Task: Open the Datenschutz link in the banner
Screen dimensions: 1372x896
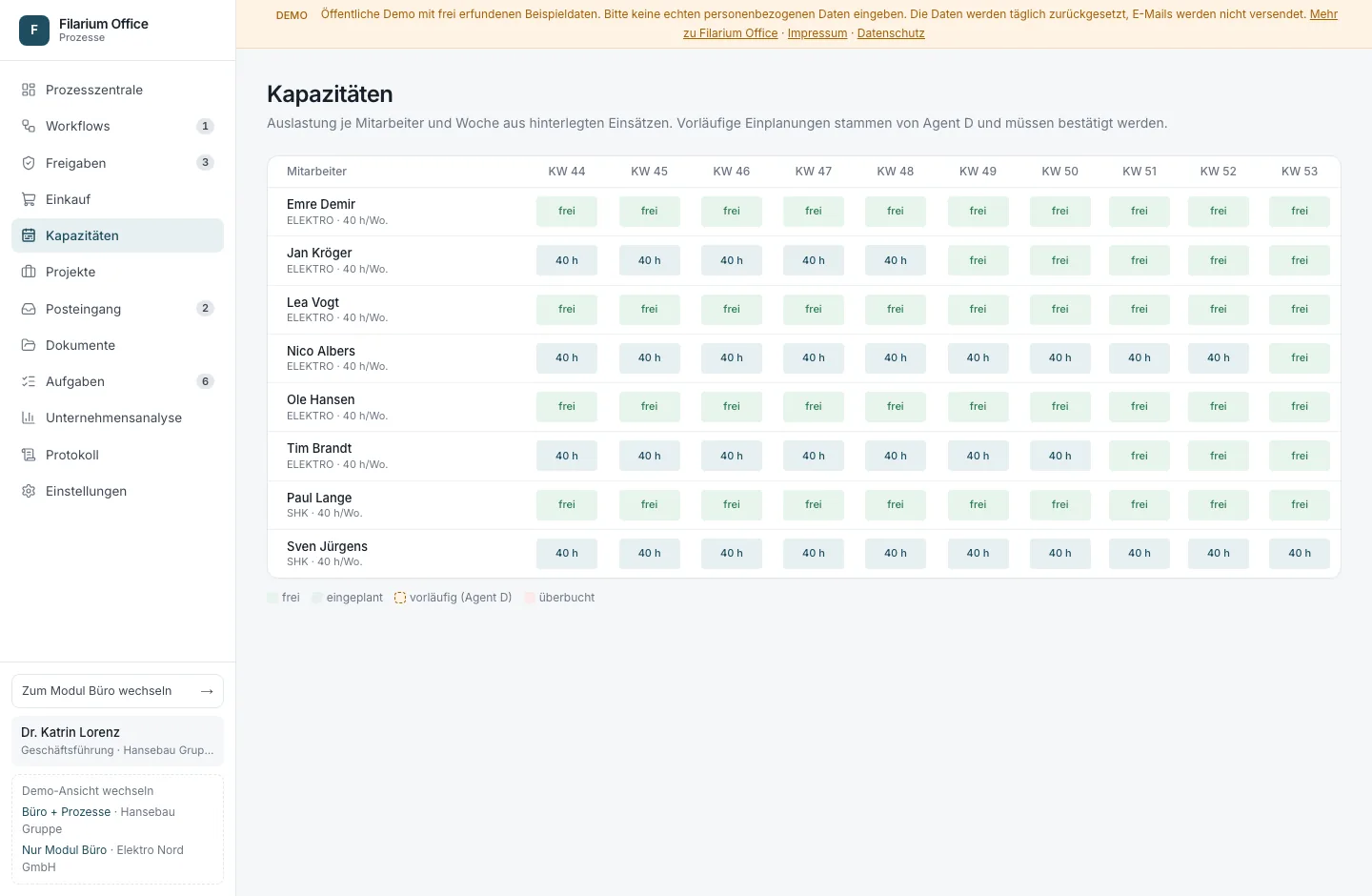Action: [891, 33]
